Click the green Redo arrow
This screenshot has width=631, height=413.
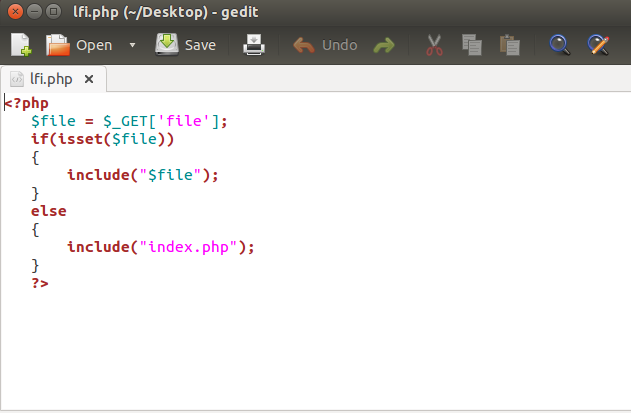[384, 45]
